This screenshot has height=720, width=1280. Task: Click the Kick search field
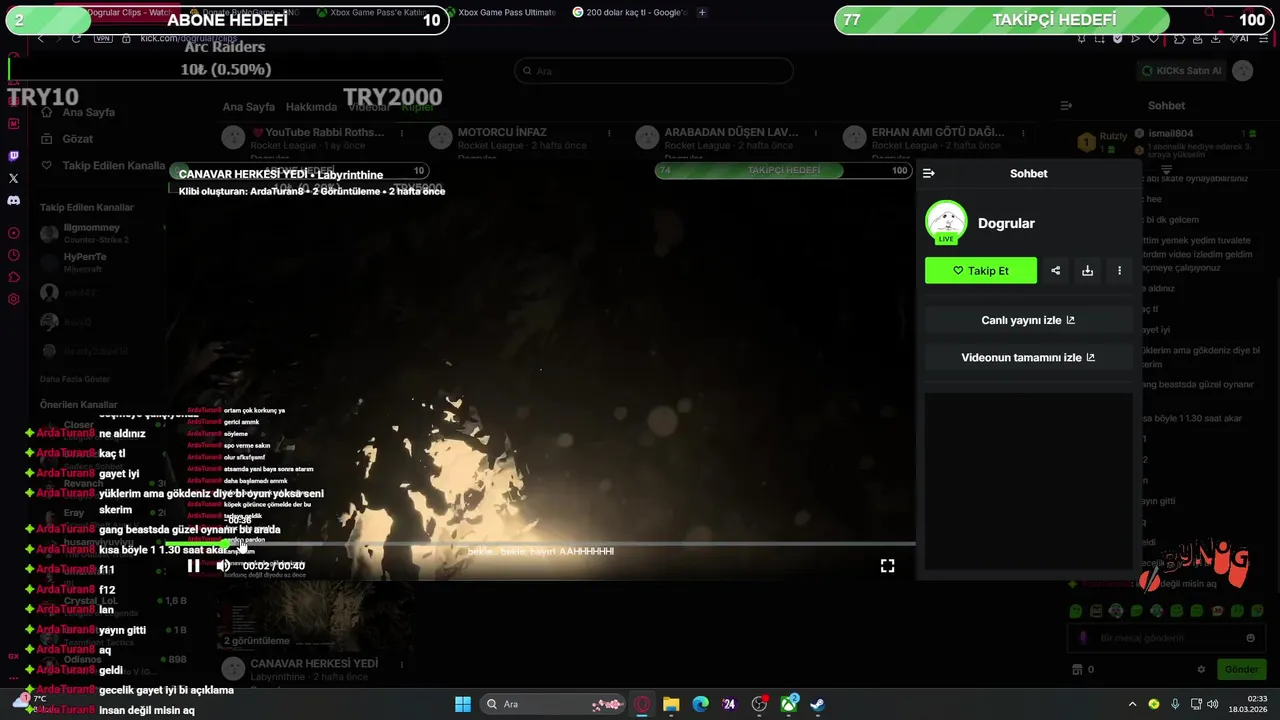coord(654,71)
